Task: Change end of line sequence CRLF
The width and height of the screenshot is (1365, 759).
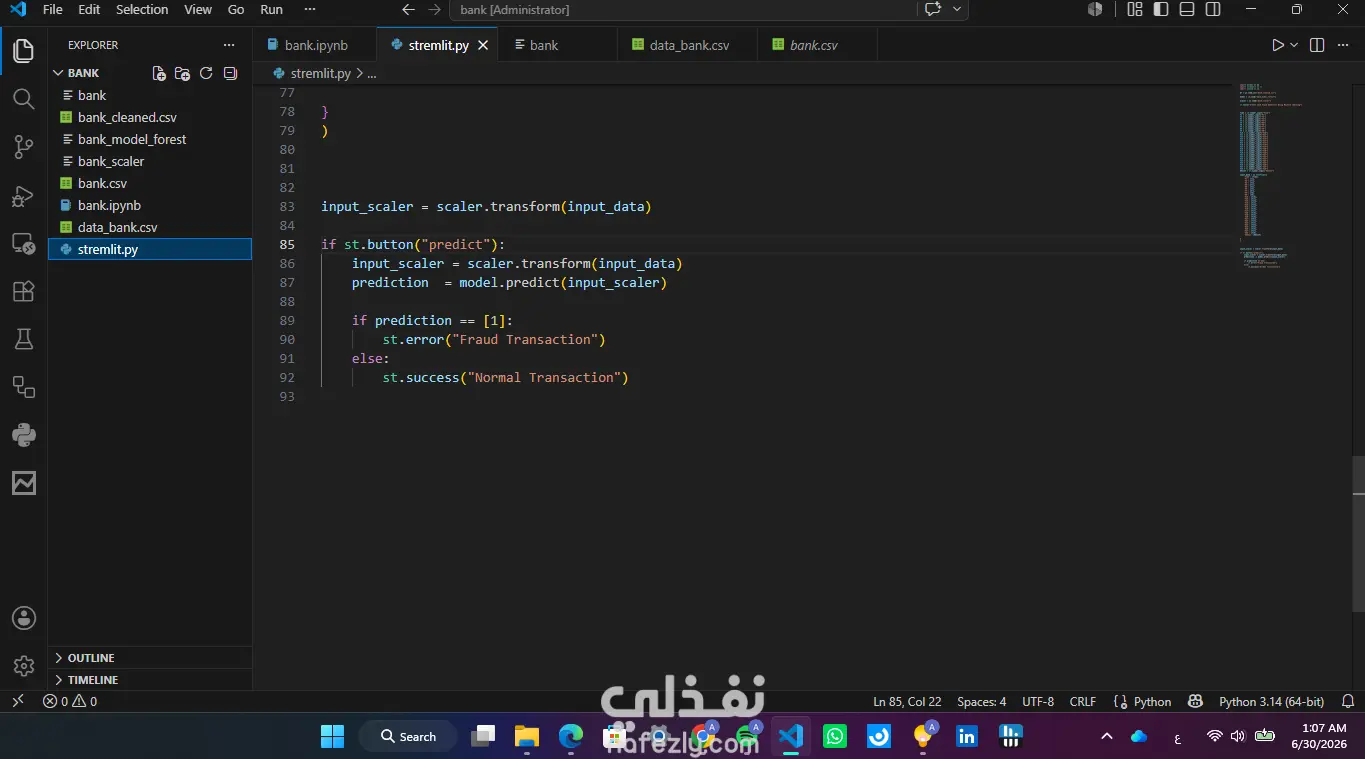Action: point(1083,701)
